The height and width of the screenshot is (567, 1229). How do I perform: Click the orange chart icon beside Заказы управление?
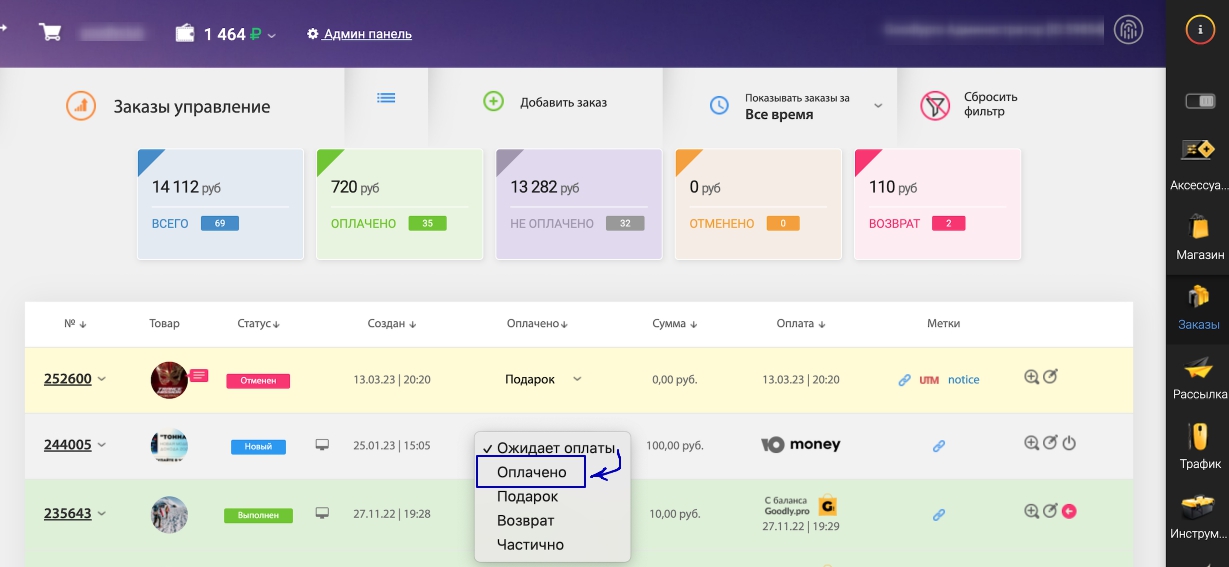point(81,105)
